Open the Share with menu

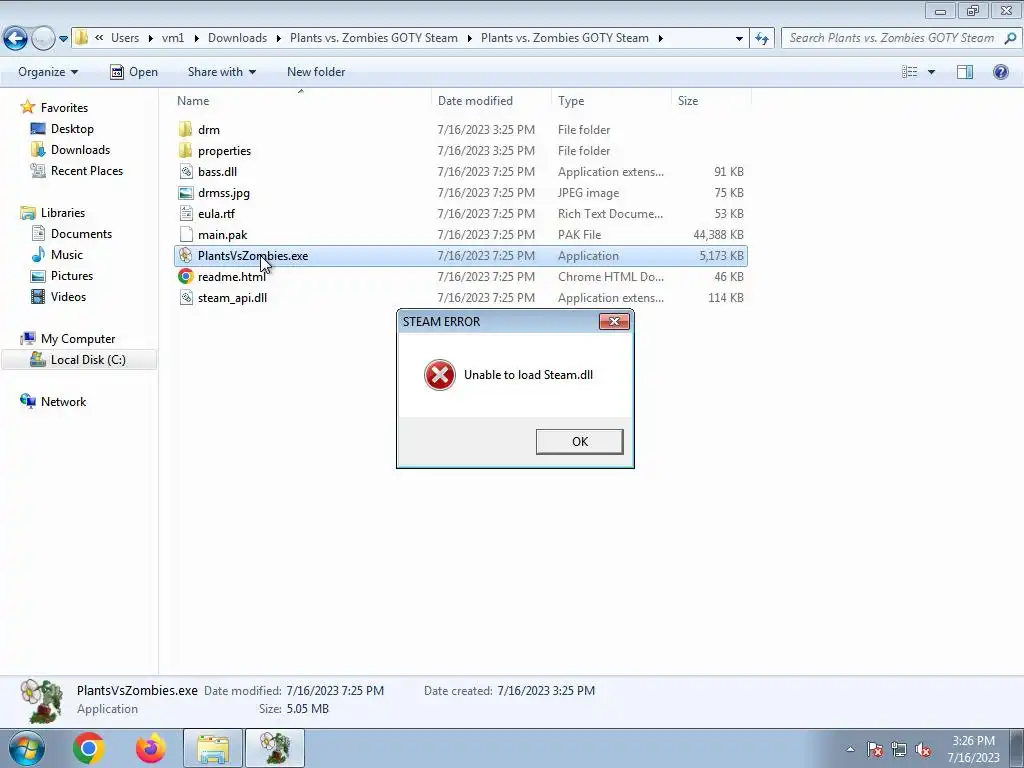coord(221,72)
